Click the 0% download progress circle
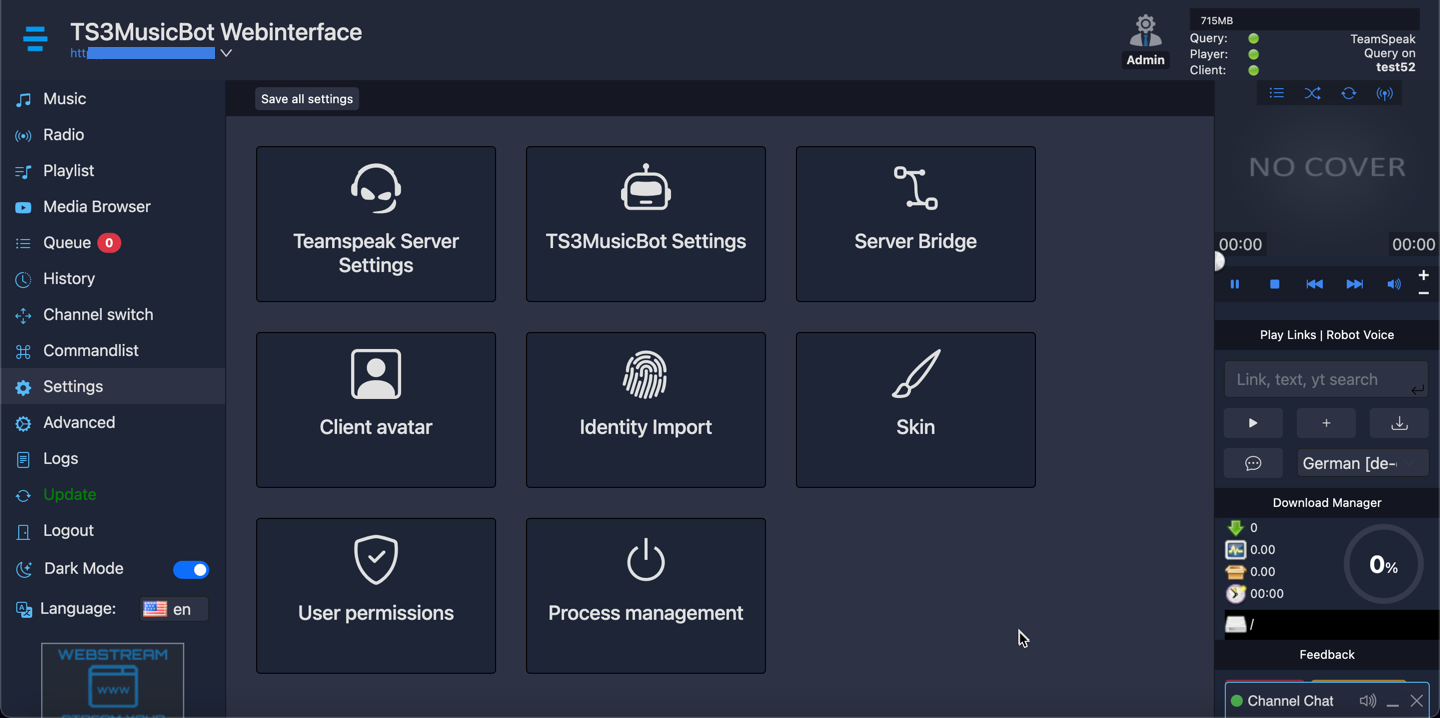1440x718 pixels. tap(1384, 565)
